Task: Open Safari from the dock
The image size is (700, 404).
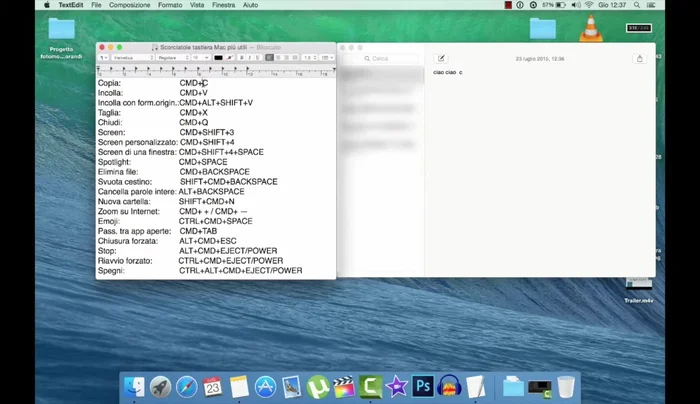Action: pyautogui.click(x=187, y=386)
